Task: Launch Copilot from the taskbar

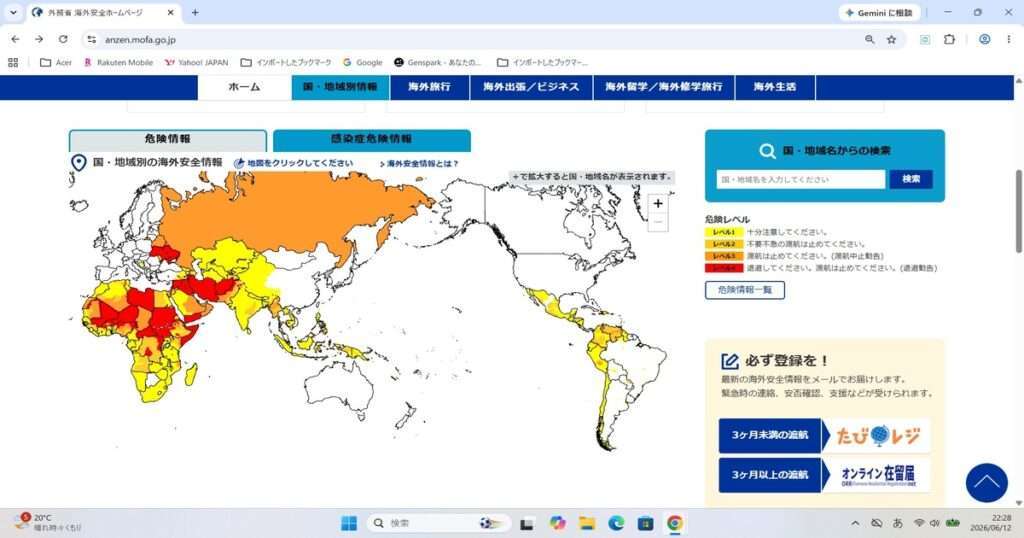Action: 557,523
